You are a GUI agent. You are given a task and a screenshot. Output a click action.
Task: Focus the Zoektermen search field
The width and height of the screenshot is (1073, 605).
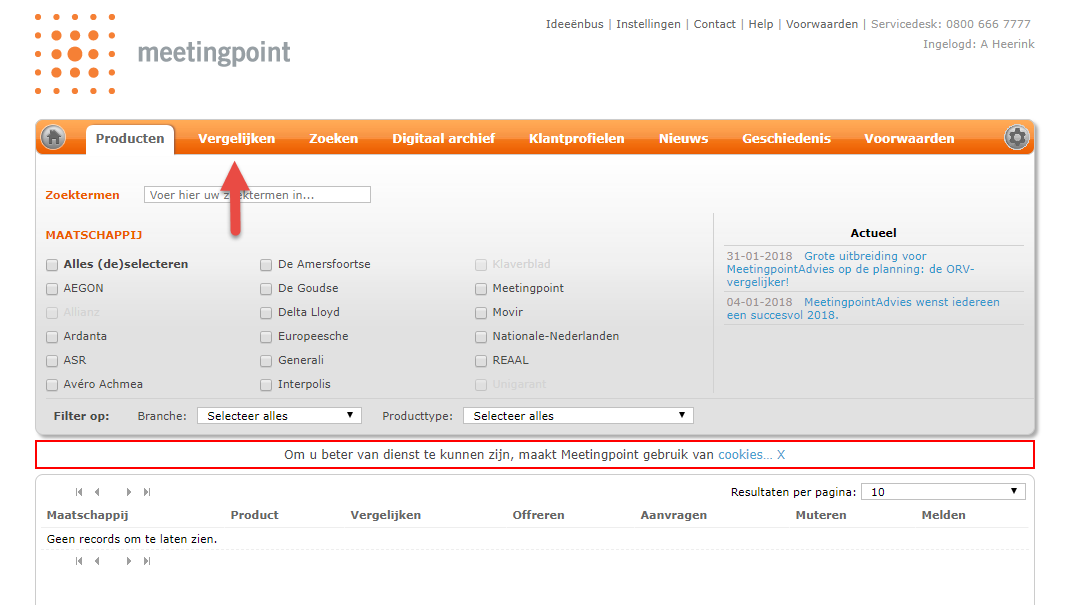[257, 195]
